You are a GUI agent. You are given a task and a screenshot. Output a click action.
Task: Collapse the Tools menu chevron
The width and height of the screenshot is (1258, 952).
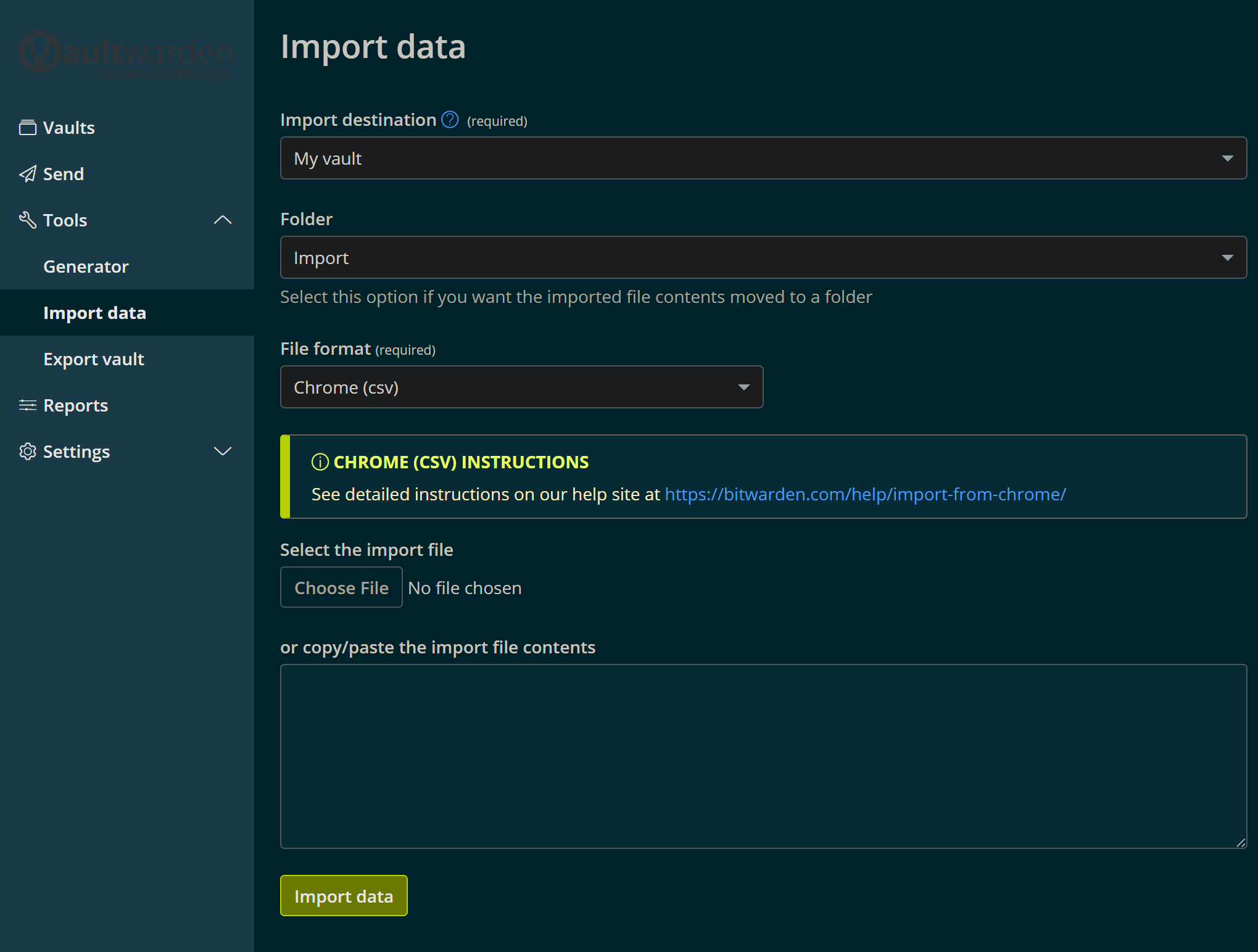pyautogui.click(x=222, y=220)
